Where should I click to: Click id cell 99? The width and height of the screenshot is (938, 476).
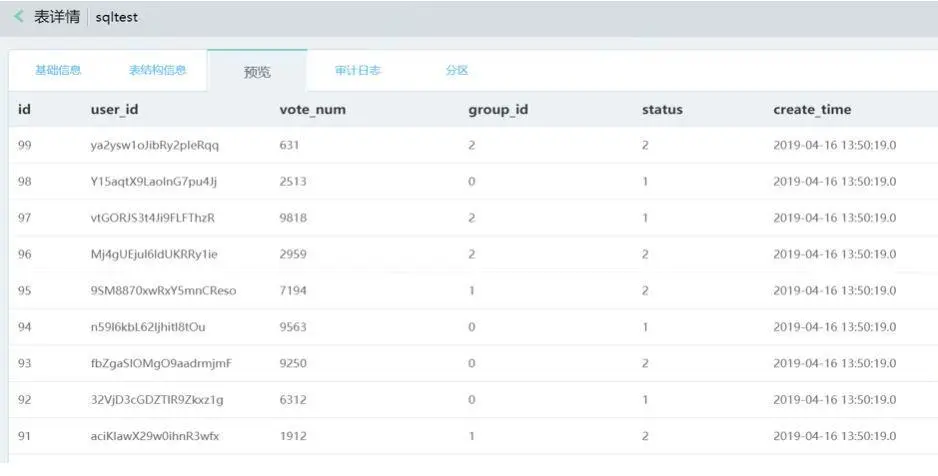click(25, 145)
